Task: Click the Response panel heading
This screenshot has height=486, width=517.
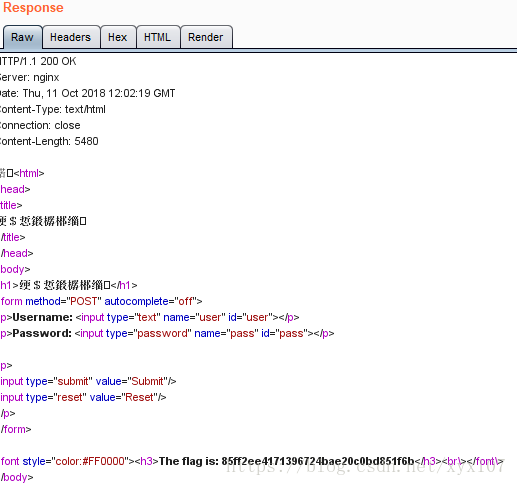Action: point(33,8)
